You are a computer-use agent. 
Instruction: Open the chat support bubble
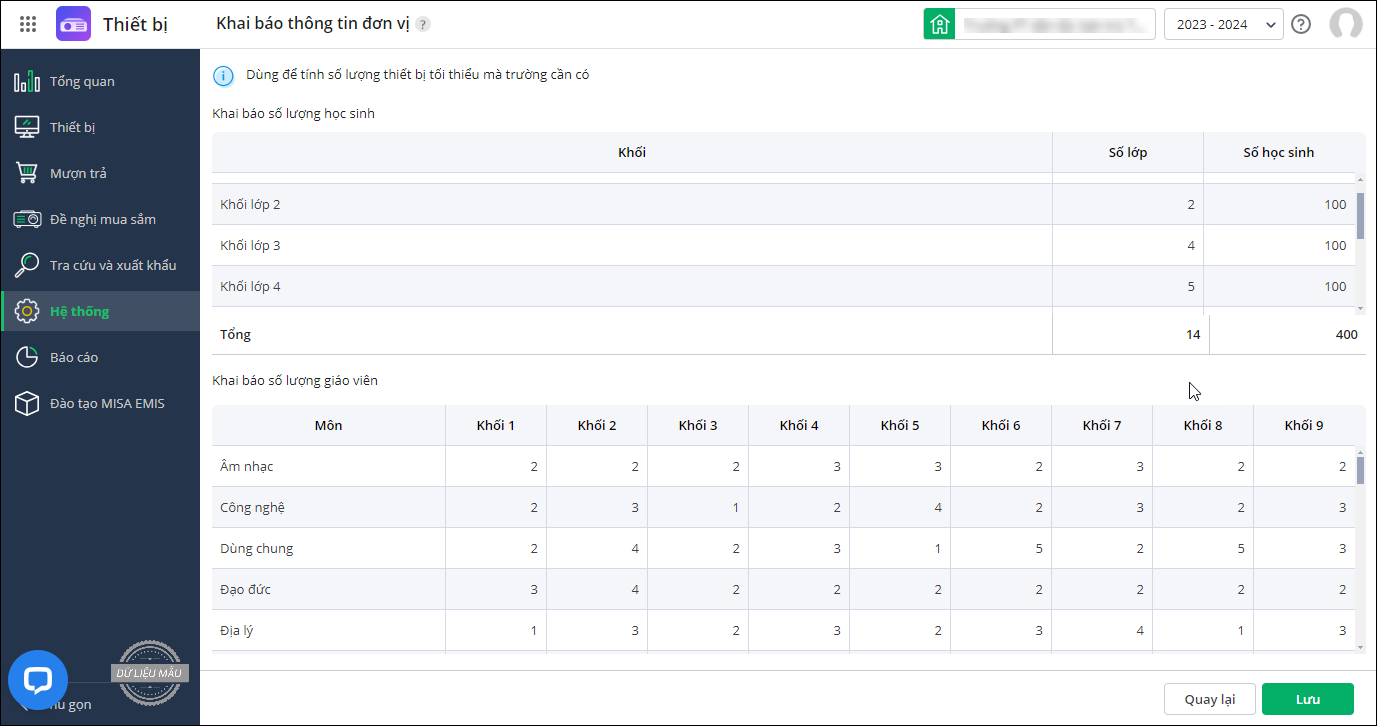38,680
